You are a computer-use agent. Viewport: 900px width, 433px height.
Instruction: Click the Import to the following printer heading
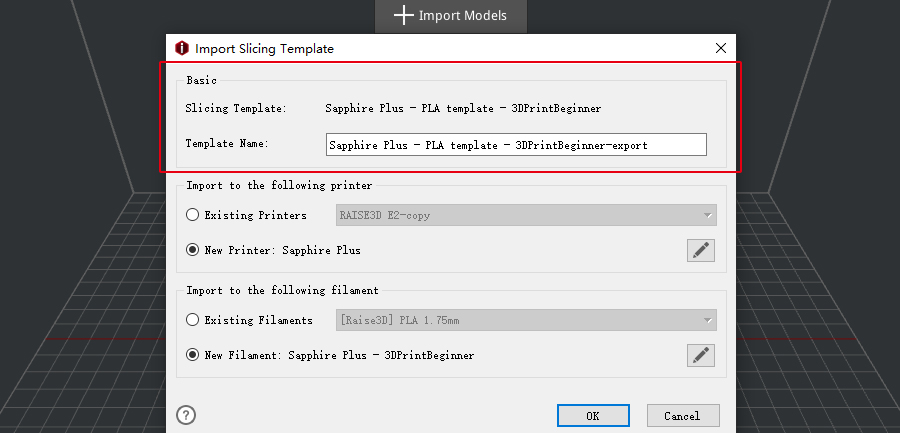pos(279,185)
